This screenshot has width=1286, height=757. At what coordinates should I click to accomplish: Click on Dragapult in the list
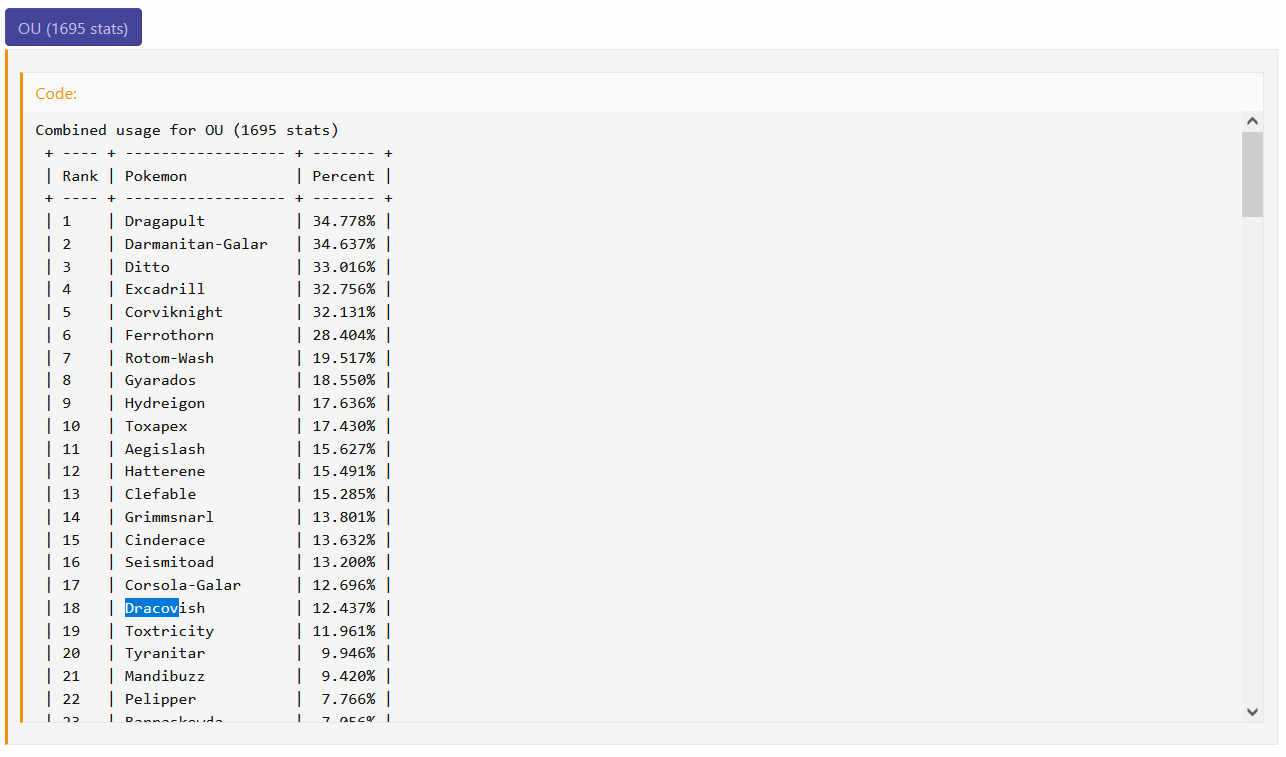pos(164,221)
